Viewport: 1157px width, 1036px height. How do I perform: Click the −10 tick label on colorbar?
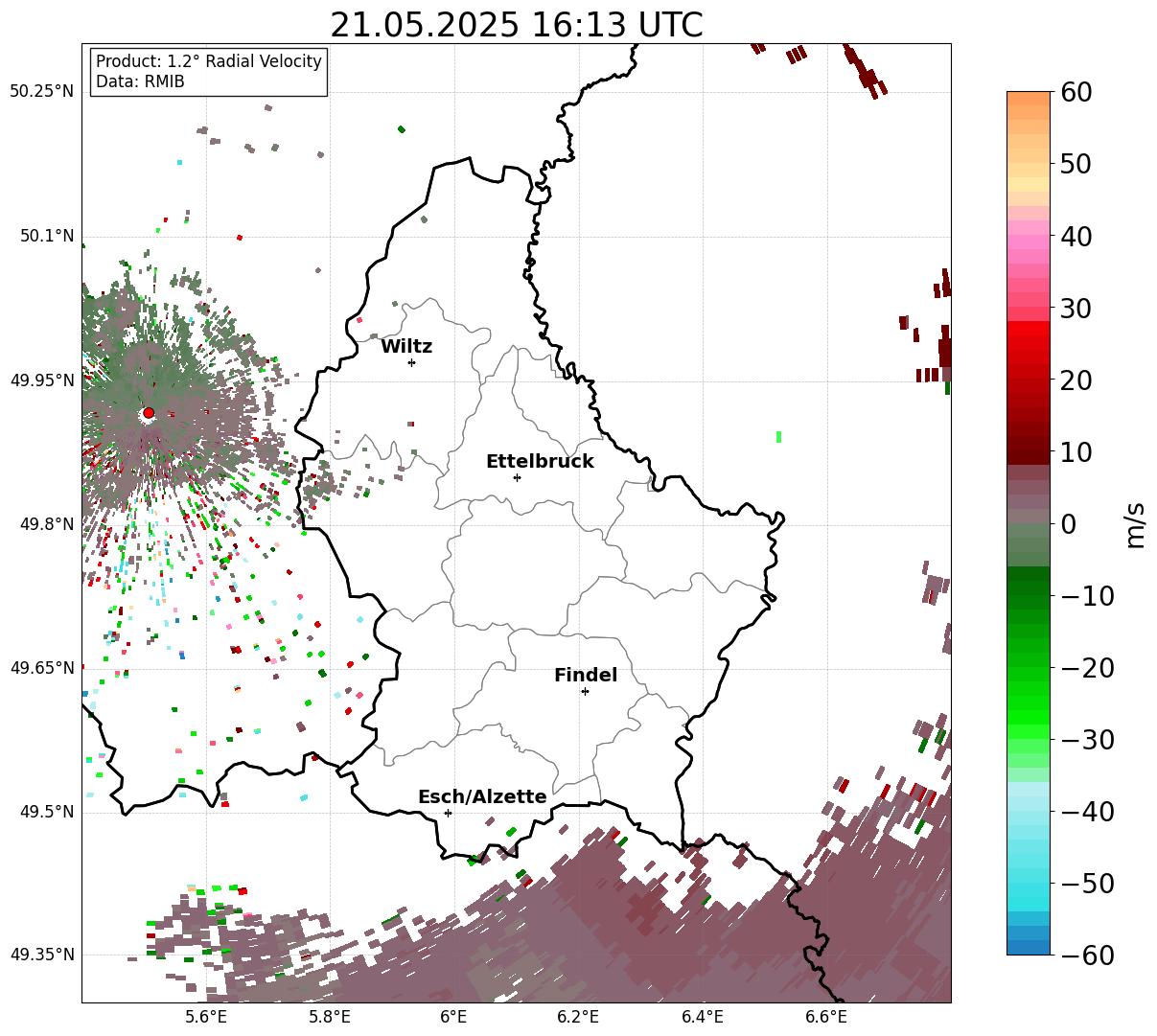coord(1088,596)
